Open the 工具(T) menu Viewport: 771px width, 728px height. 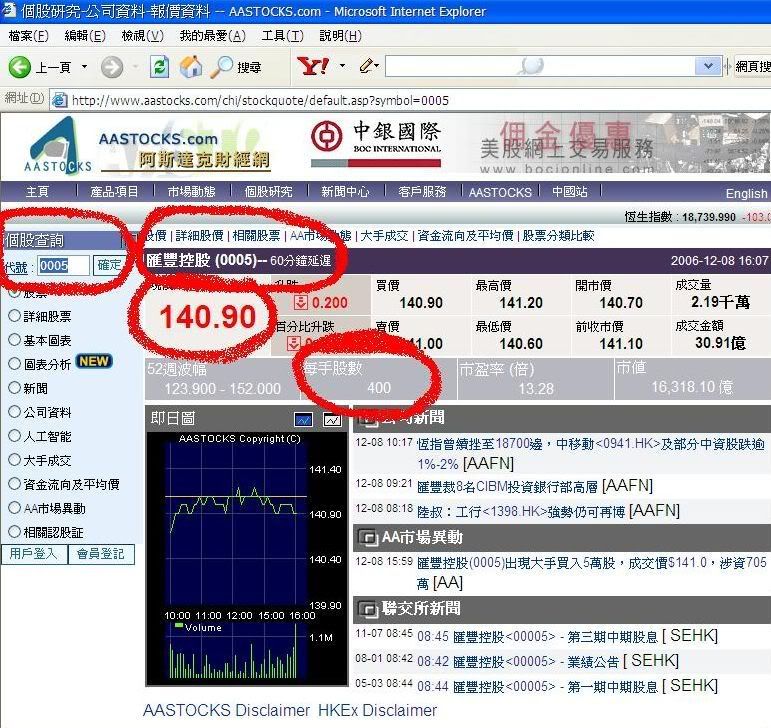(283, 36)
